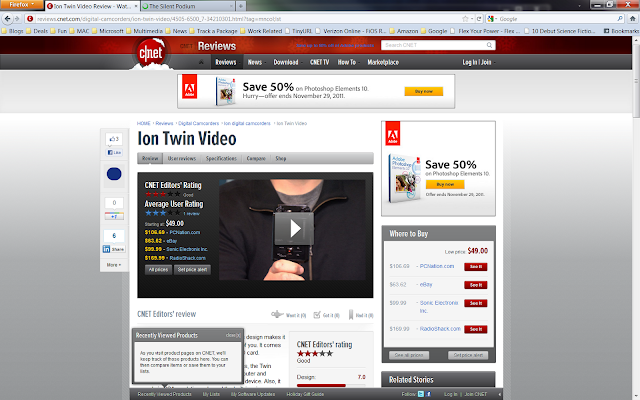Switch to The Silent Podium tab
Viewport: 640px width, 400px height.
click(x=188, y=6)
